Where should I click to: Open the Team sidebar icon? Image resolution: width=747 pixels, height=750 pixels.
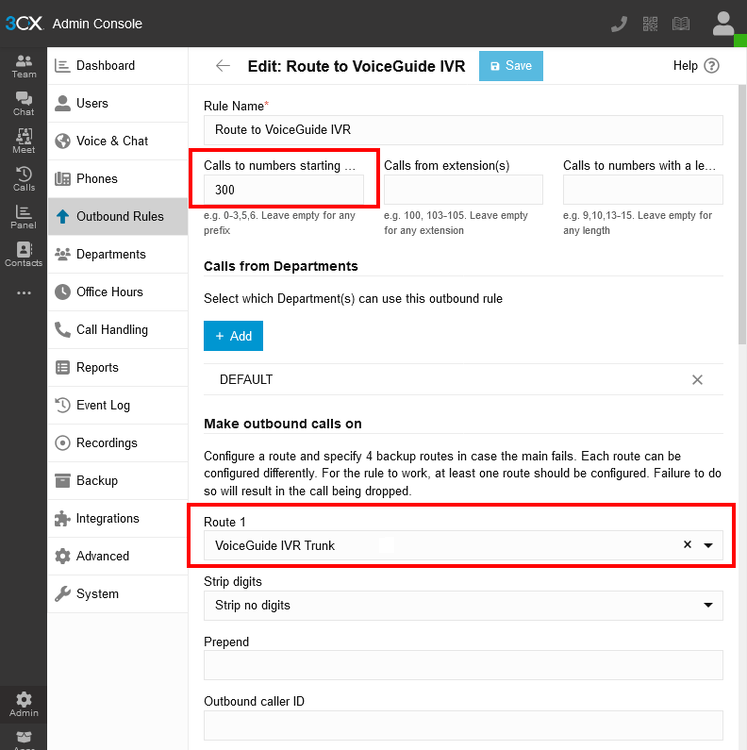(23, 66)
